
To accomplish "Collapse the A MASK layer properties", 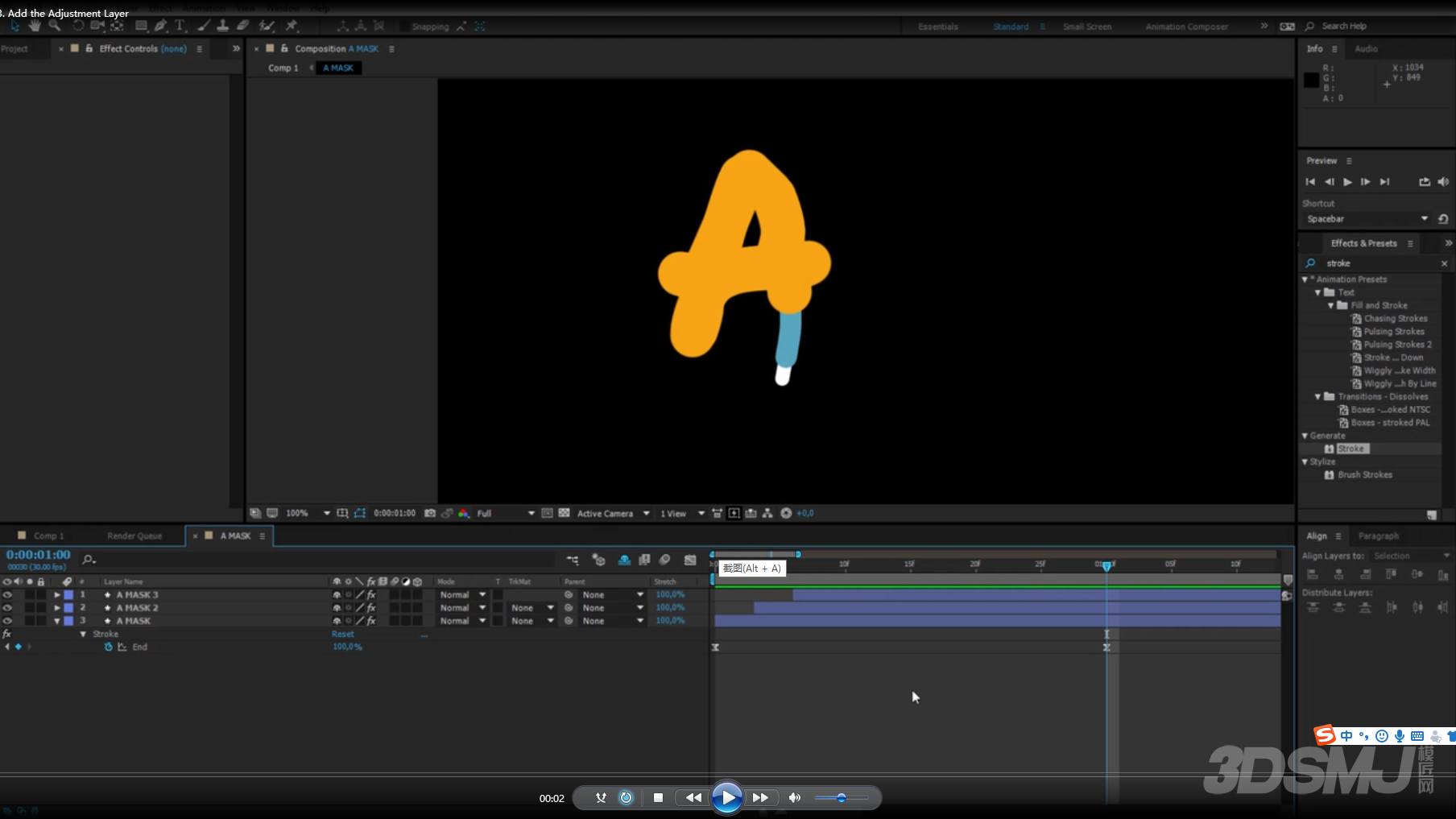I will [x=57, y=621].
